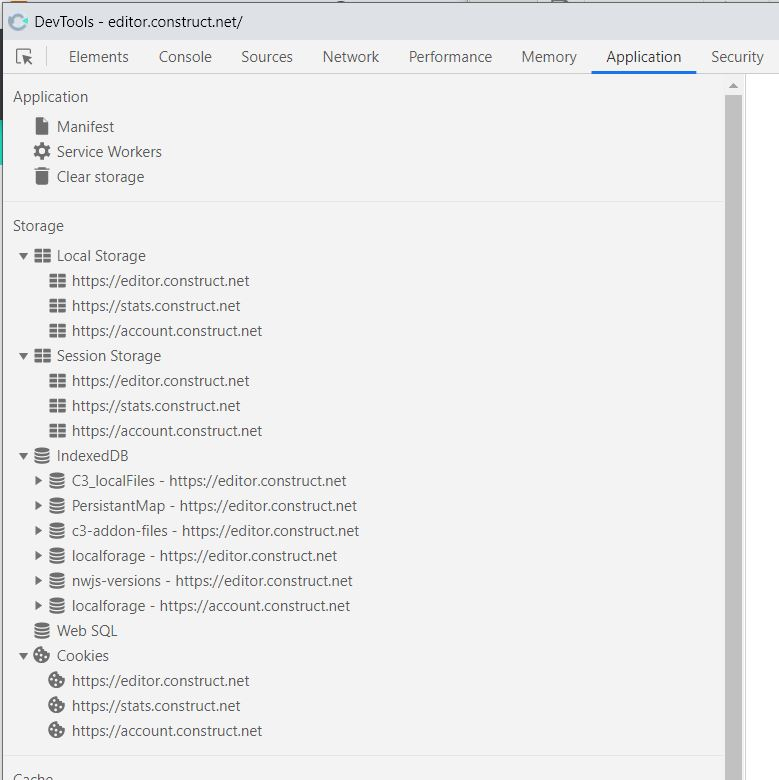
Task: Expand the nwjs-versions database
Action: click(38, 581)
